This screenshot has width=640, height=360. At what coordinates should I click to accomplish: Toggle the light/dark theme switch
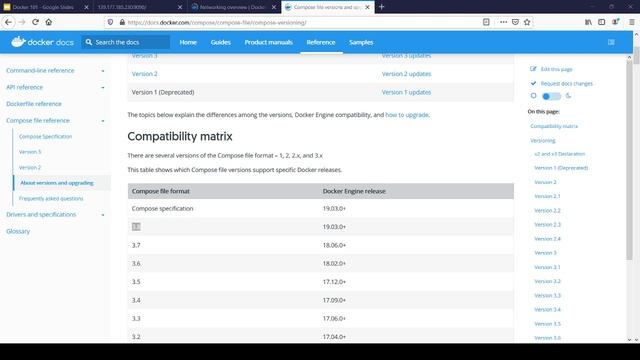pos(551,96)
